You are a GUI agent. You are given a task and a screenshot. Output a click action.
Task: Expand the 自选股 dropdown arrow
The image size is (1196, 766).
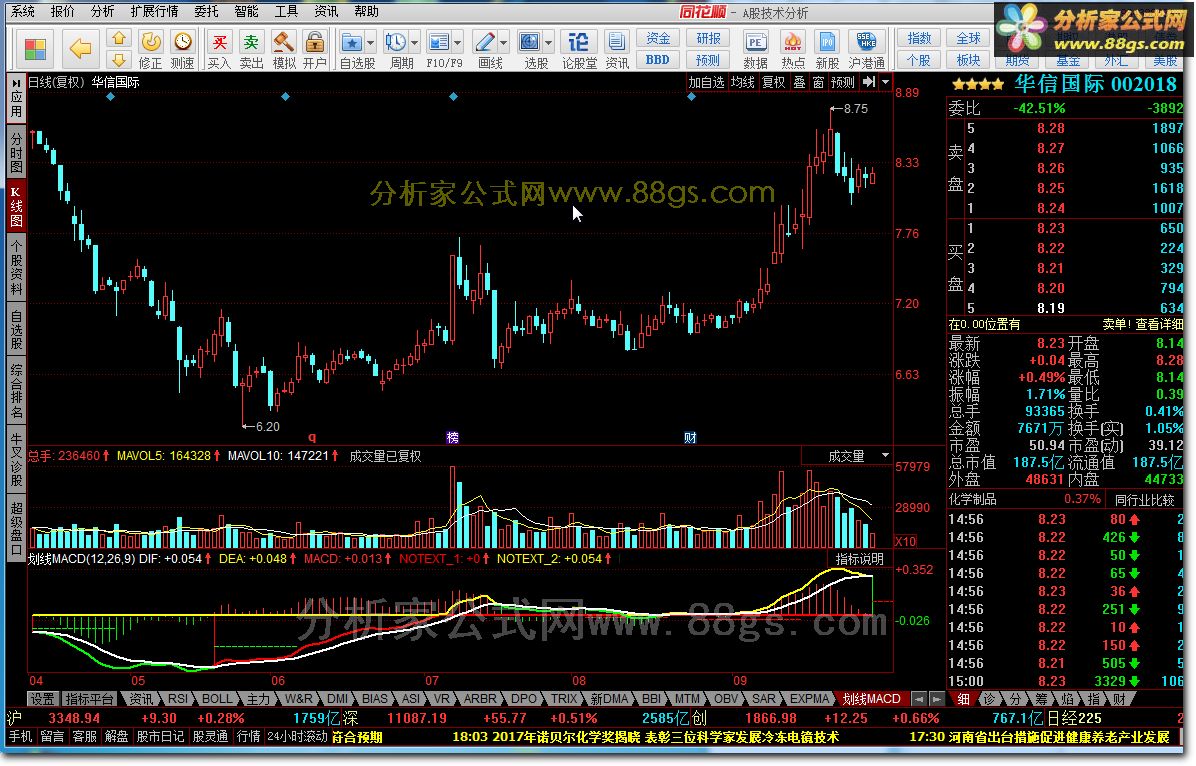[371, 43]
